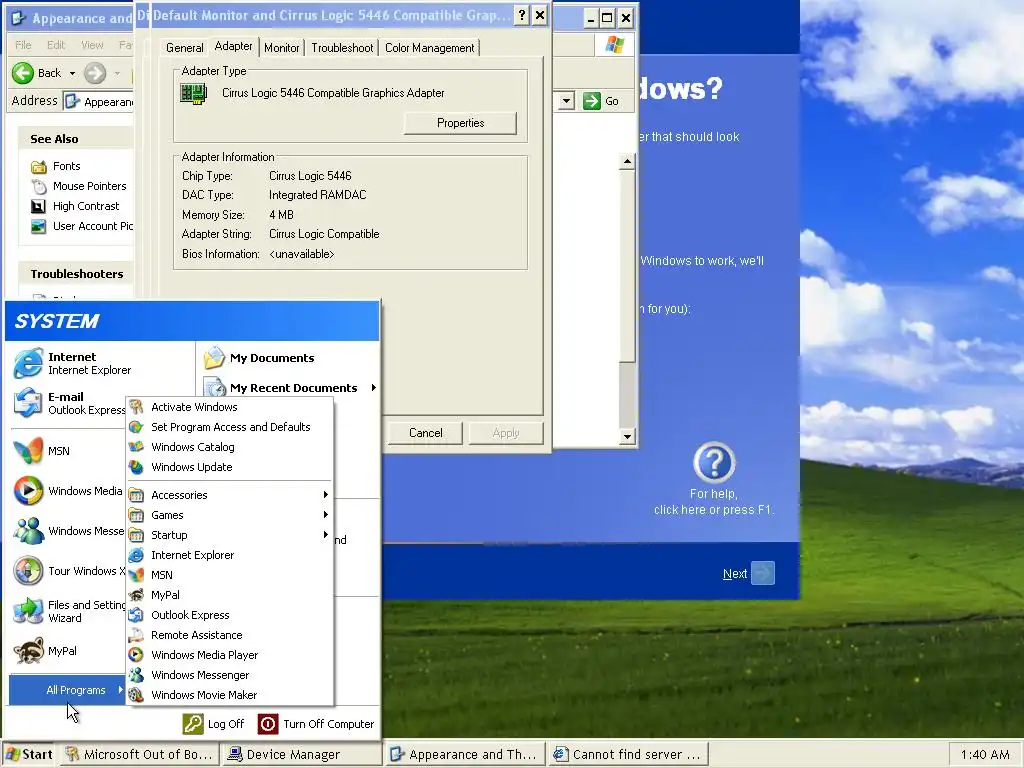Open Set Program Access and Defaults
Image resolution: width=1024 pixels, height=768 pixels.
230,427
